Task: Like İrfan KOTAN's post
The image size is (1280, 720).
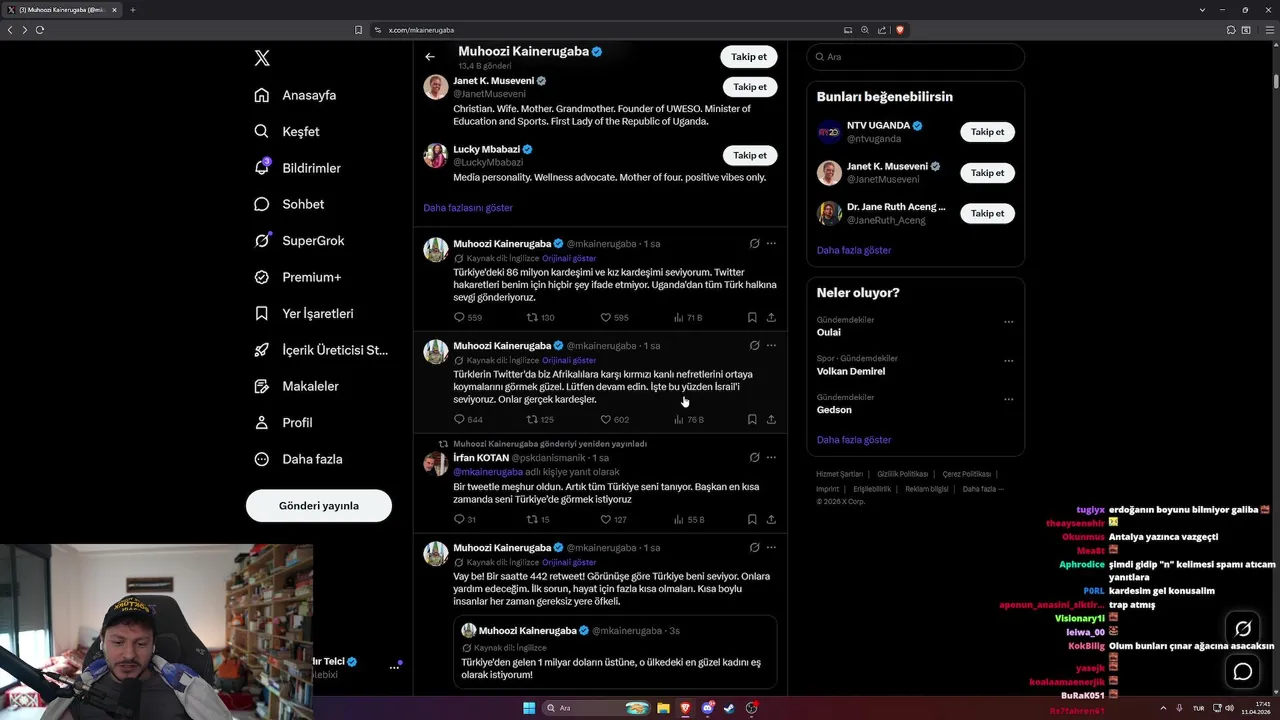Action: coord(605,520)
